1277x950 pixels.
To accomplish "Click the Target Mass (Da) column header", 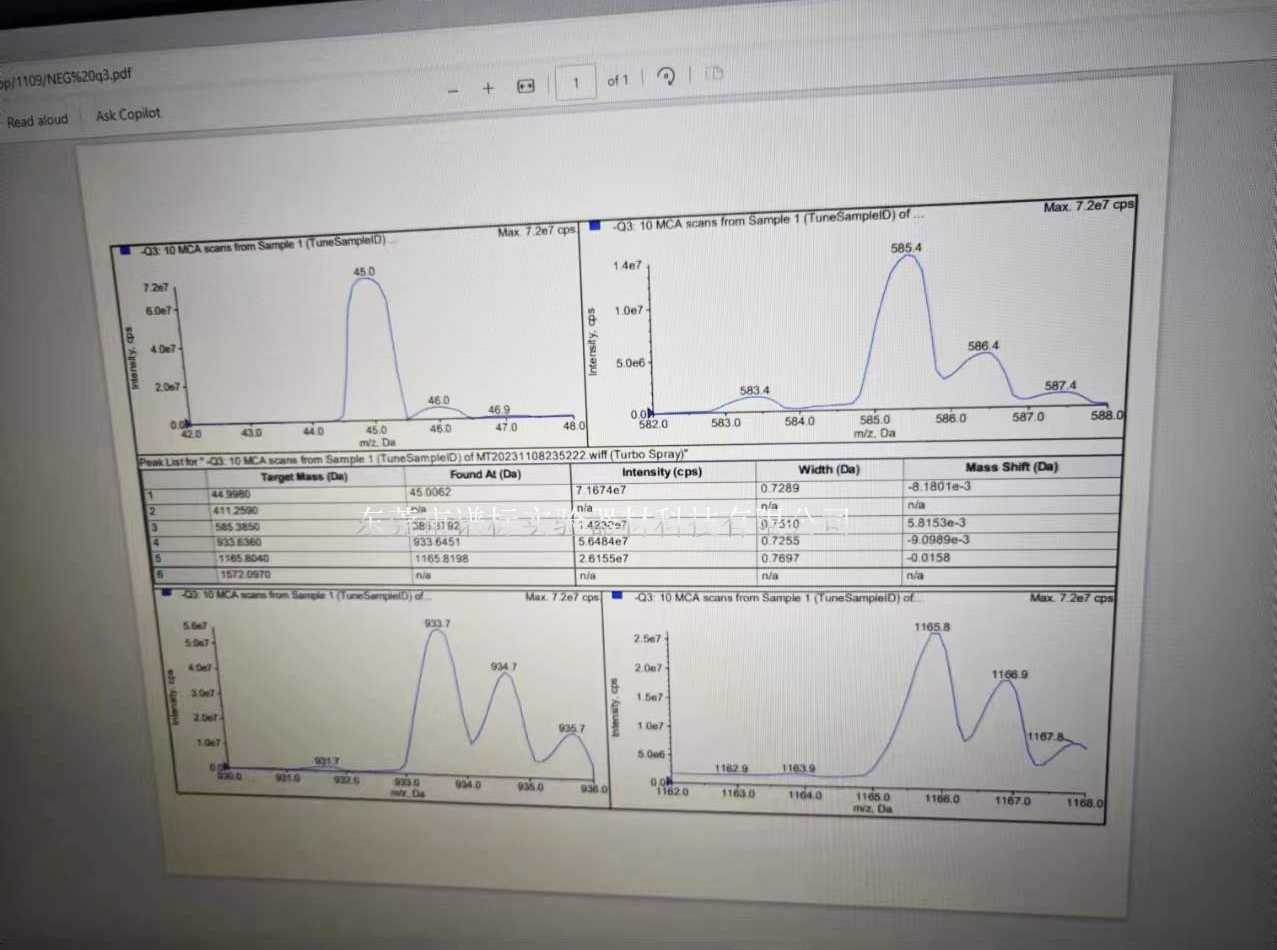I will [304, 477].
